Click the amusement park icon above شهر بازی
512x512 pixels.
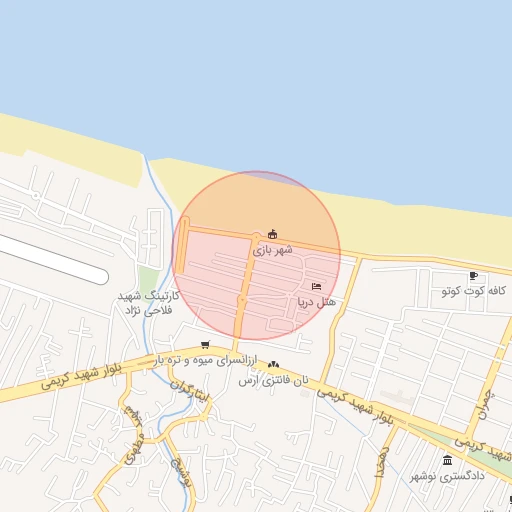click(x=273, y=234)
